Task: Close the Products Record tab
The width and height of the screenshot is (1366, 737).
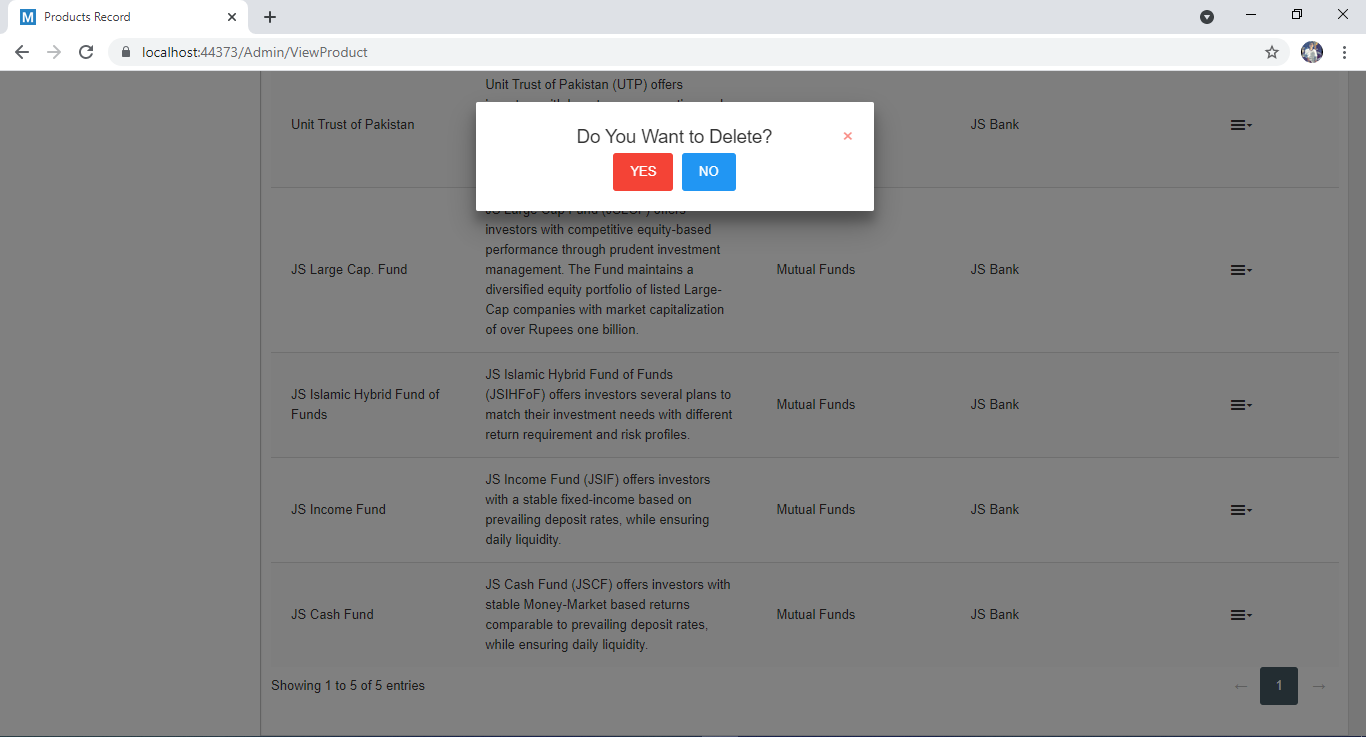Action: pos(232,17)
